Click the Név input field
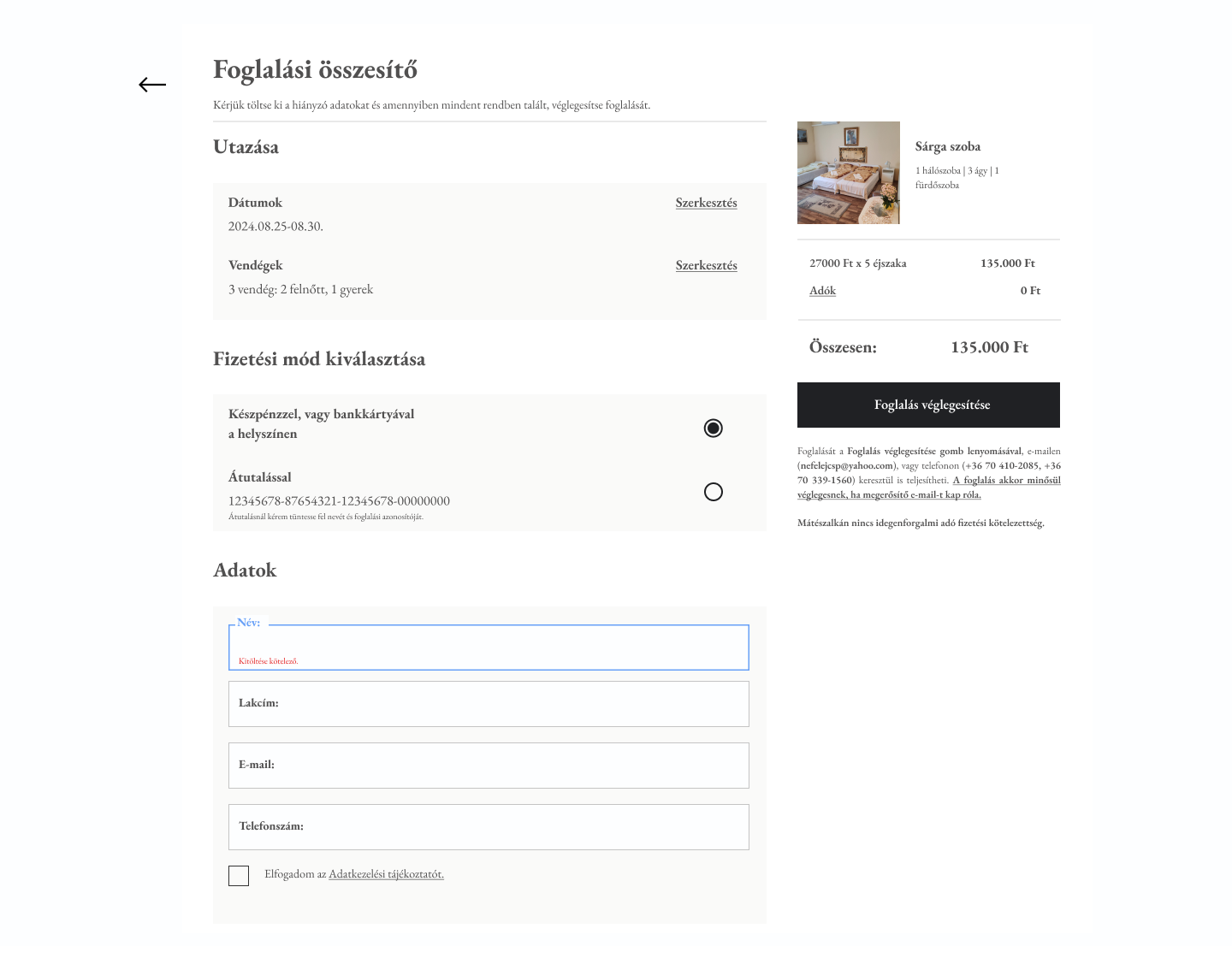Image resolution: width=1232 pixels, height=958 pixels. pyautogui.click(x=489, y=644)
